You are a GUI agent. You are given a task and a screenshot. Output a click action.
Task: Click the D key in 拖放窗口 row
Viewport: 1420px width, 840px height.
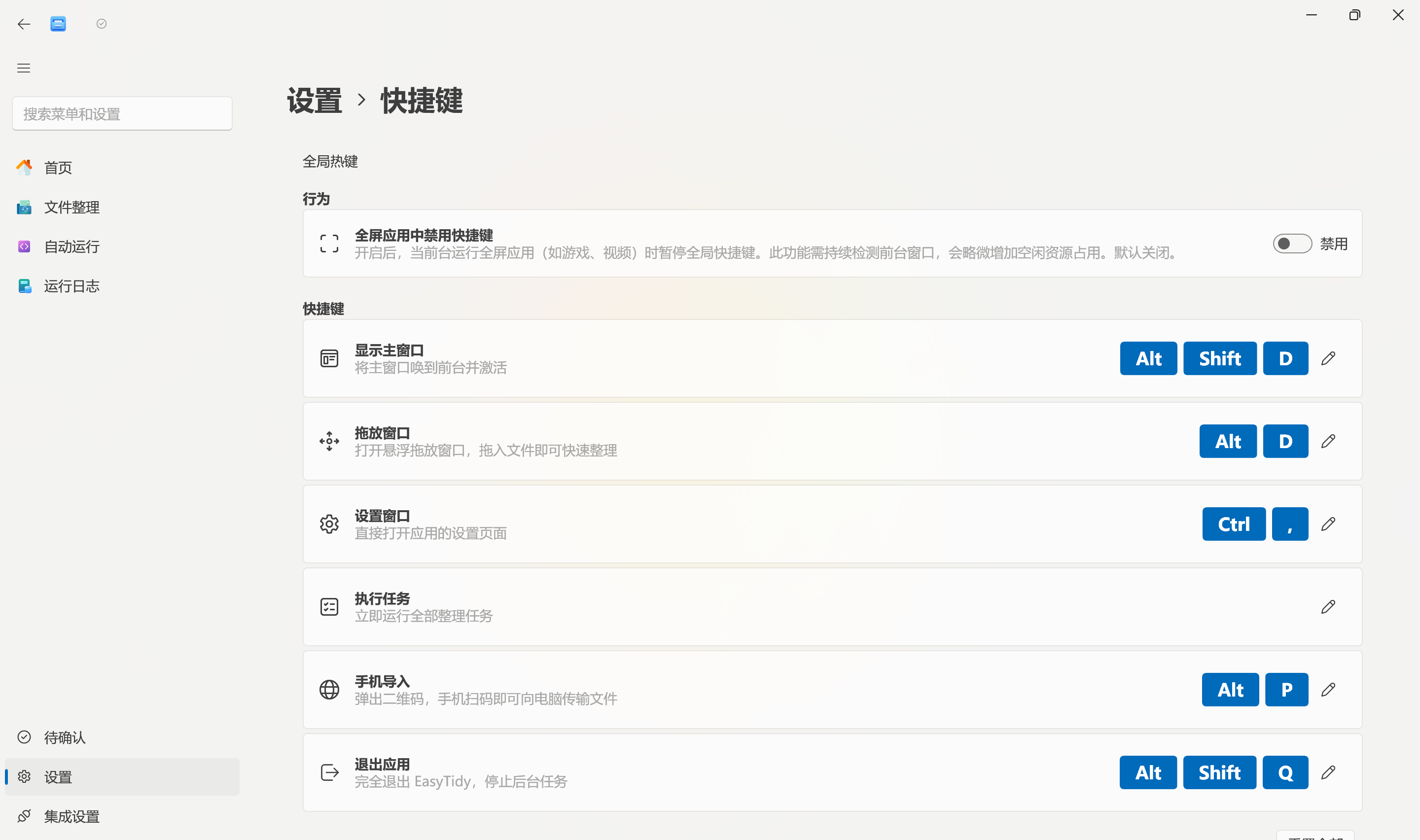pyautogui.click(x=1286, y=442)
